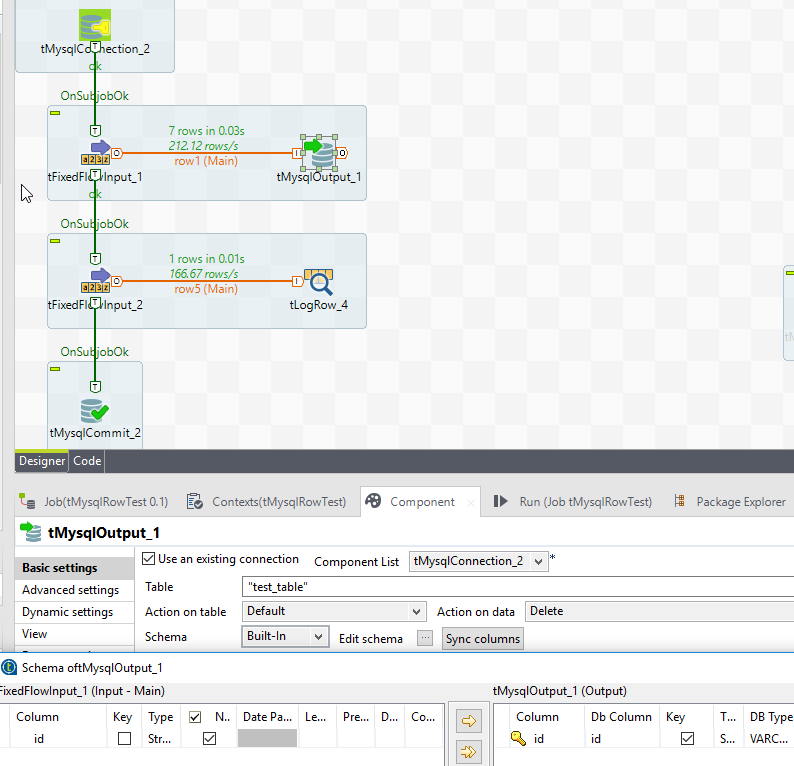
Task: Collapse the partially visible subjob box on the right
Action: pyautogui.click(x=790, y=273)
